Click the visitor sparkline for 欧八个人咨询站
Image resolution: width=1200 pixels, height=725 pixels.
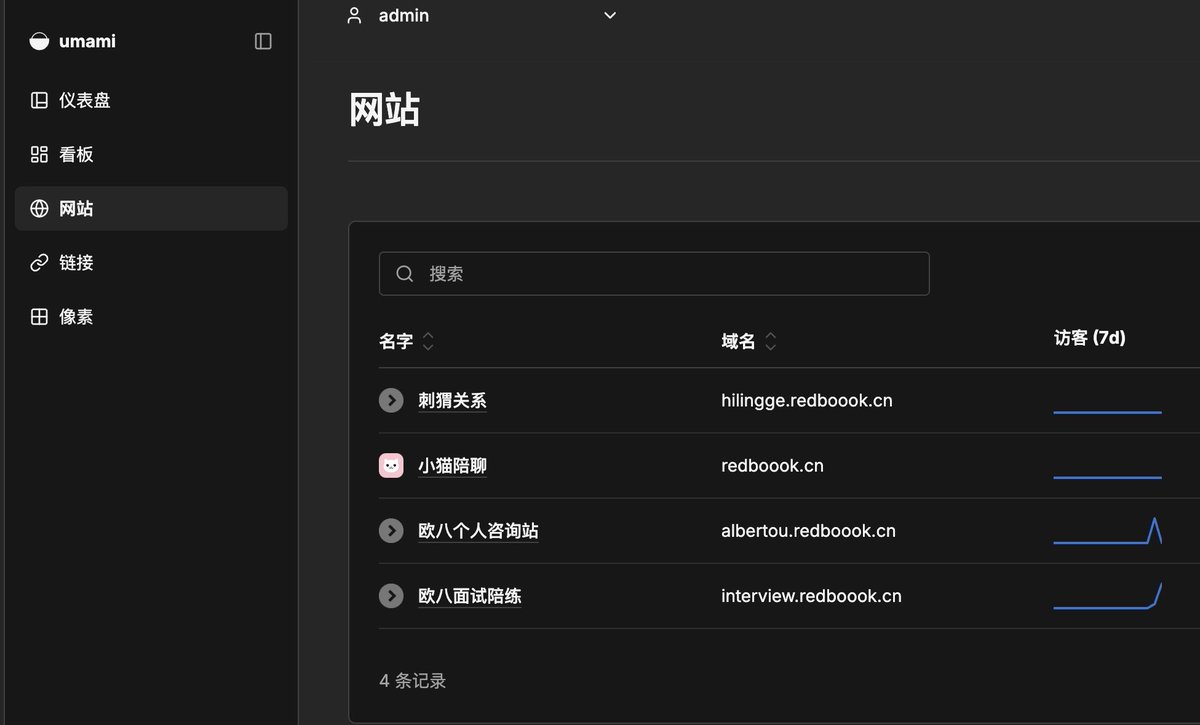pyautogui.click(x=1108, y=531)
